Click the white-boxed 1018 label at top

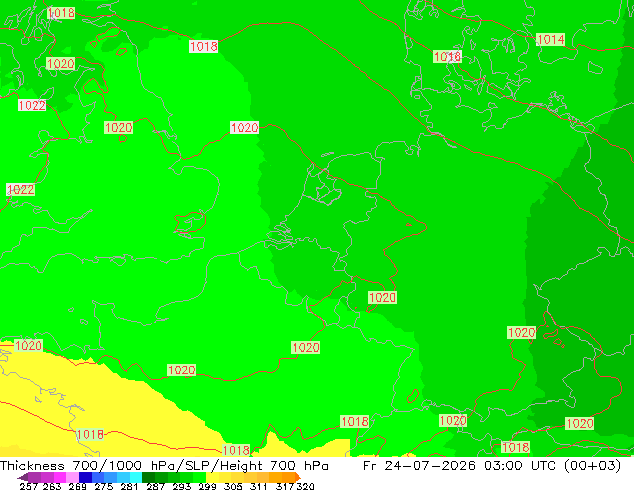[203, 46]
